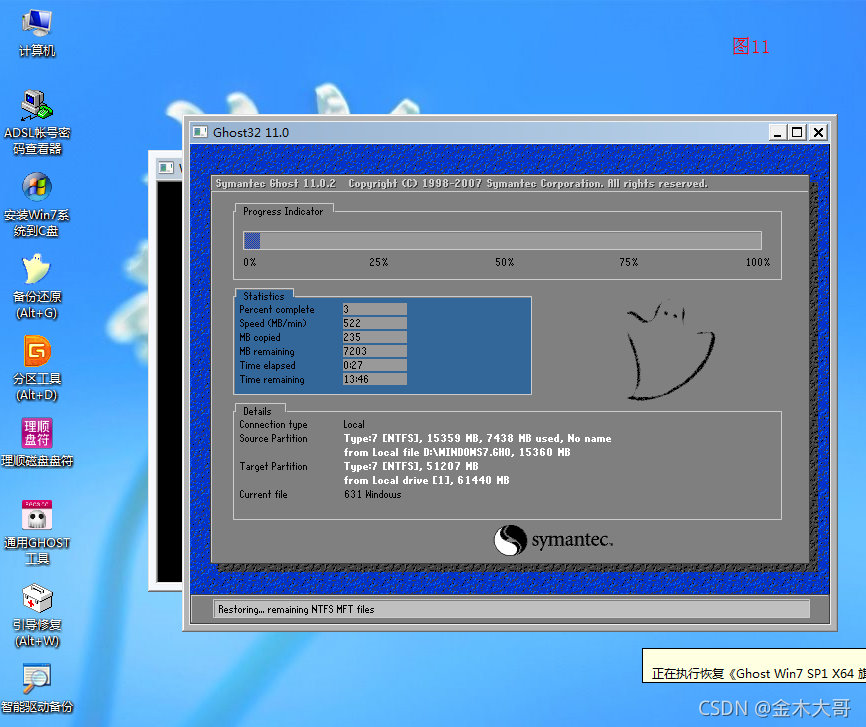Open the 通用GHOST工具 desktop icon
This screenshot has height=727, width=866.
point(37,532)
